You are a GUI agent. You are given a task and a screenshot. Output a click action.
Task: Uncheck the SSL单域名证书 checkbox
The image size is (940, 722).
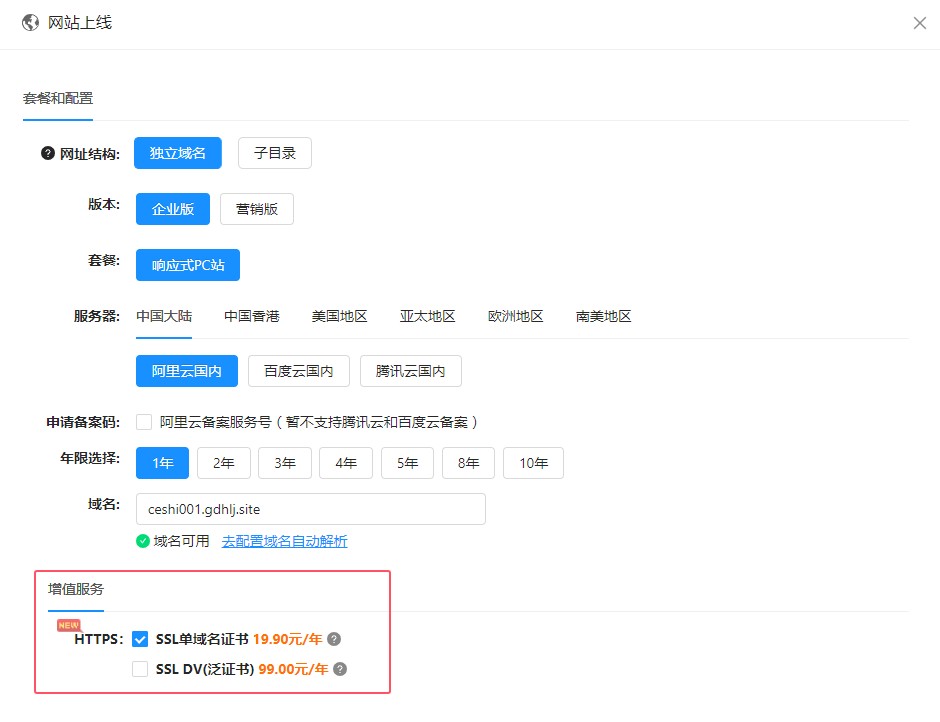140,639
